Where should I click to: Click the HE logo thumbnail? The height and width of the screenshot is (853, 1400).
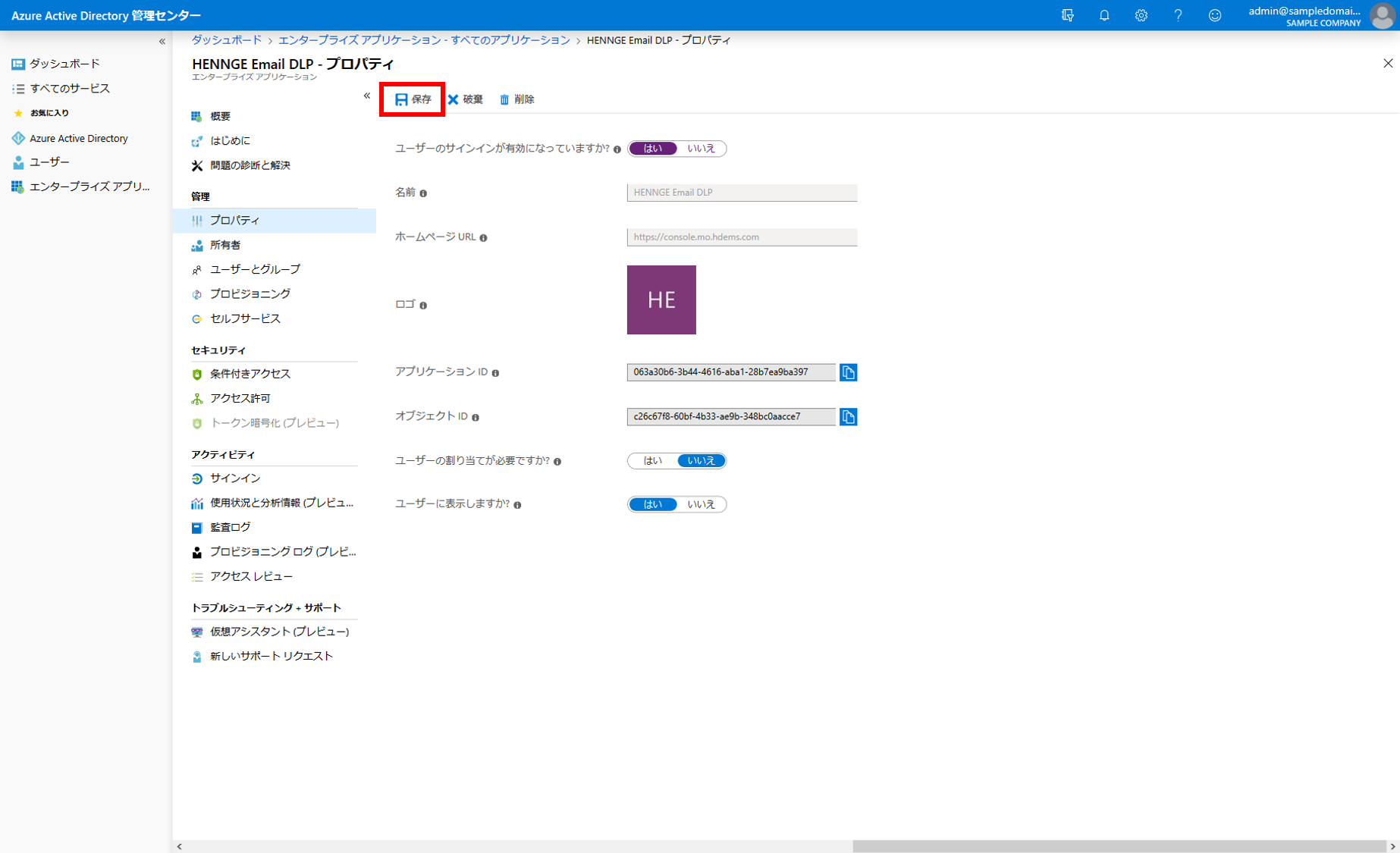point(661,299)
